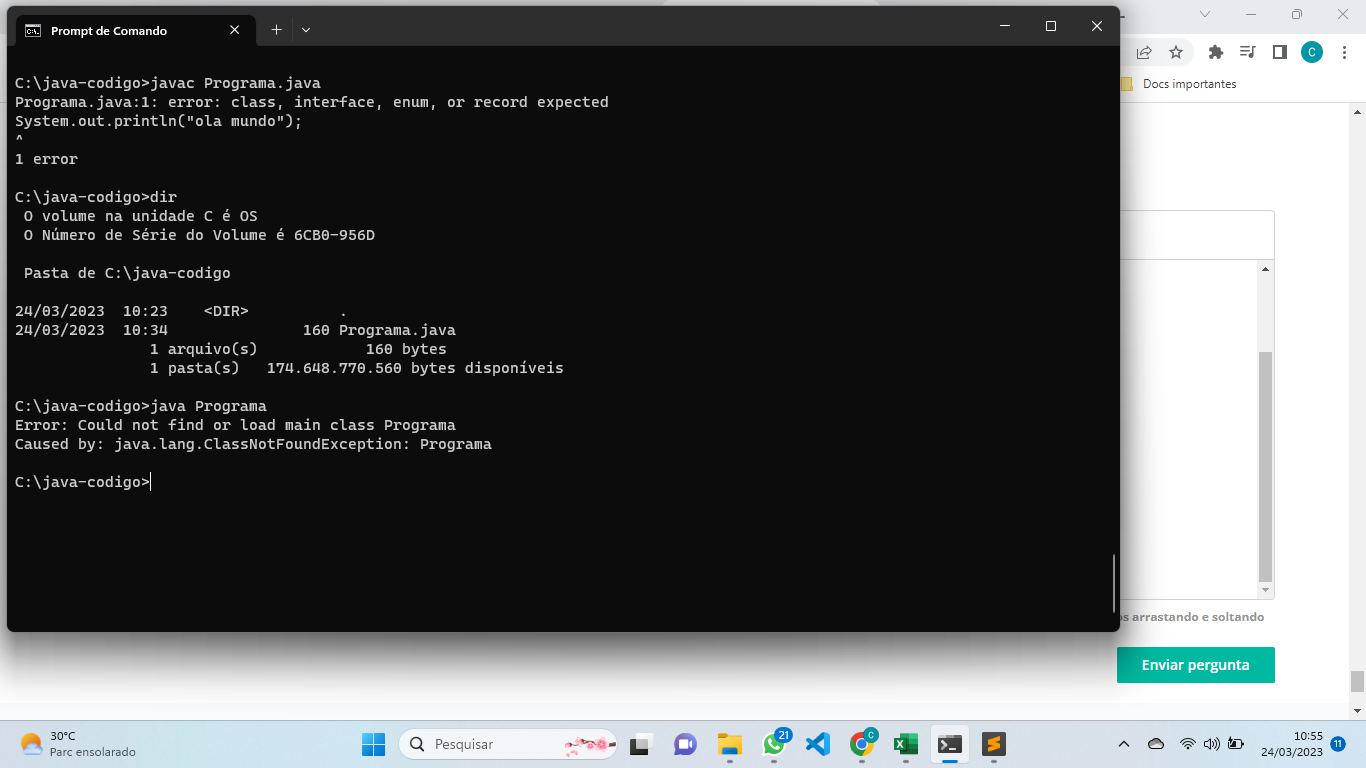
Task: Open File Explorer from taskbar
Action: (x=729, y=744)
